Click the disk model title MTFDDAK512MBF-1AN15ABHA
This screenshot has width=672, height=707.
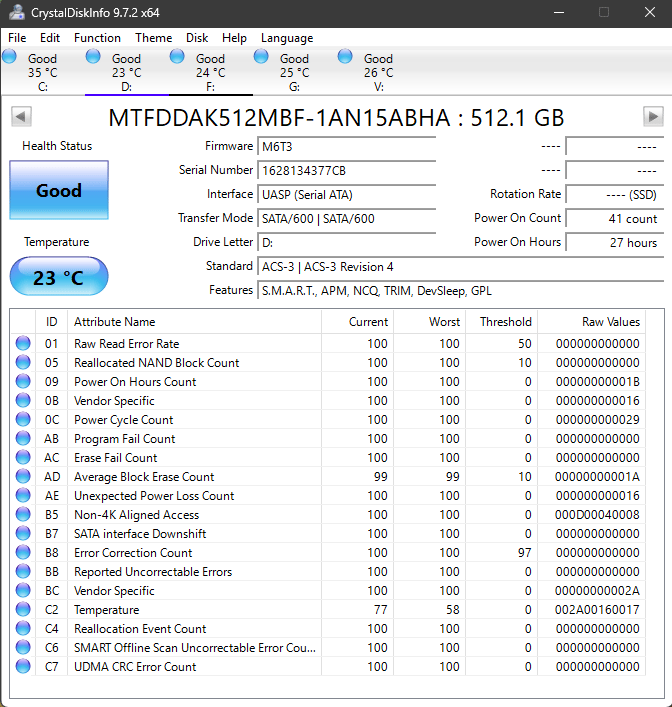point(279,118)
